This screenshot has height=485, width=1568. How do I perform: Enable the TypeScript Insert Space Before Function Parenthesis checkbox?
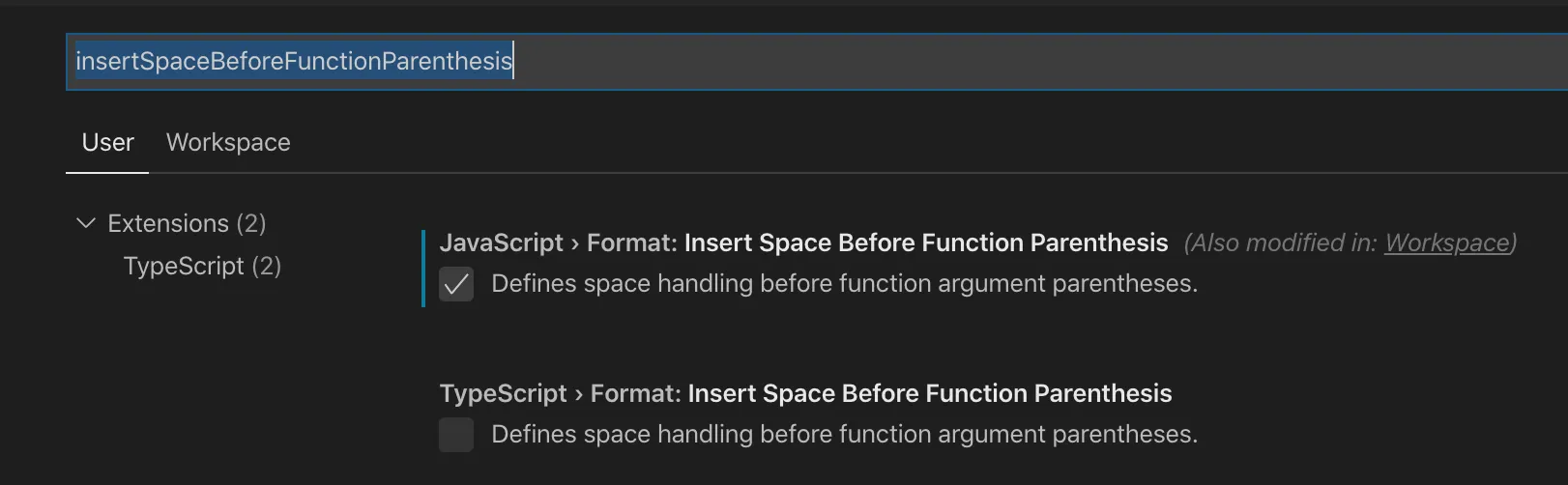tap(456, 435)
